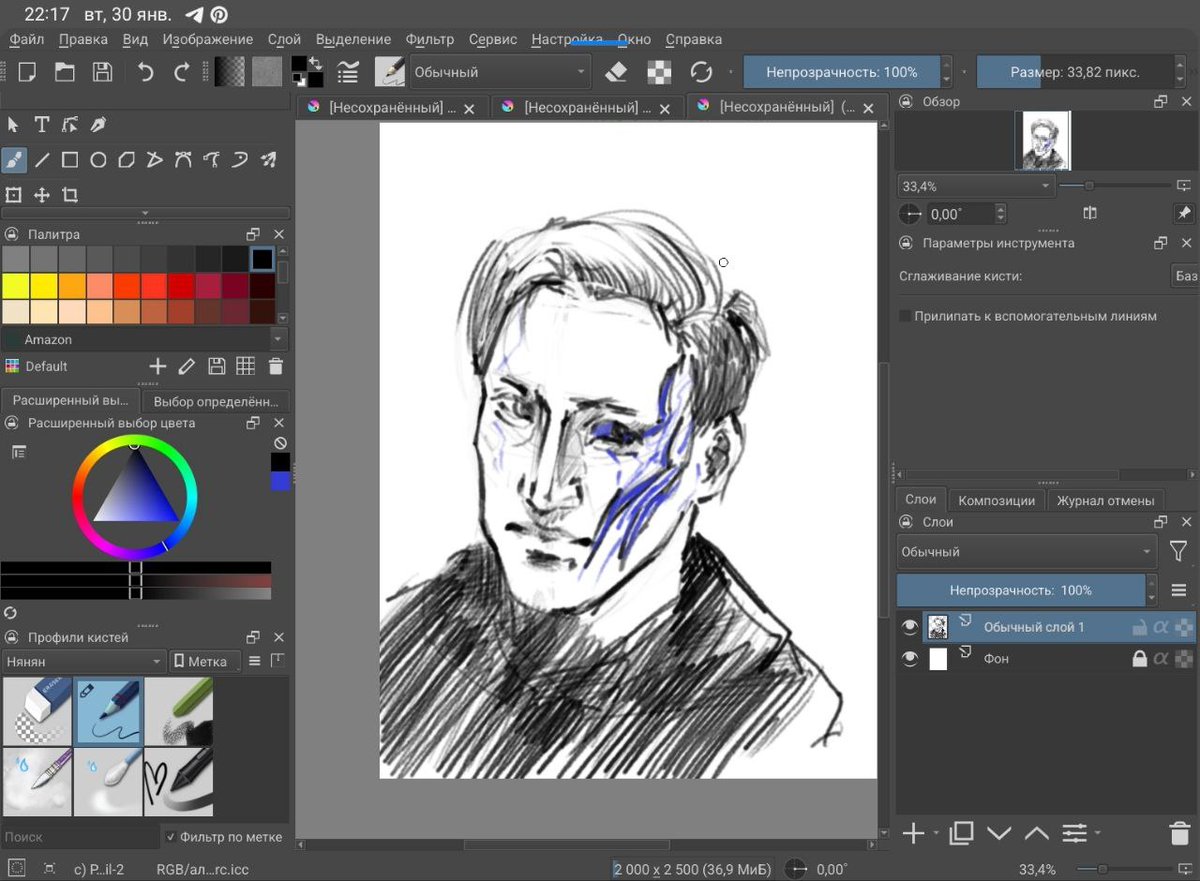Toggle lock on Обычный слой 1
This screenshot has width=1200, height=881.
point(1138,627)
